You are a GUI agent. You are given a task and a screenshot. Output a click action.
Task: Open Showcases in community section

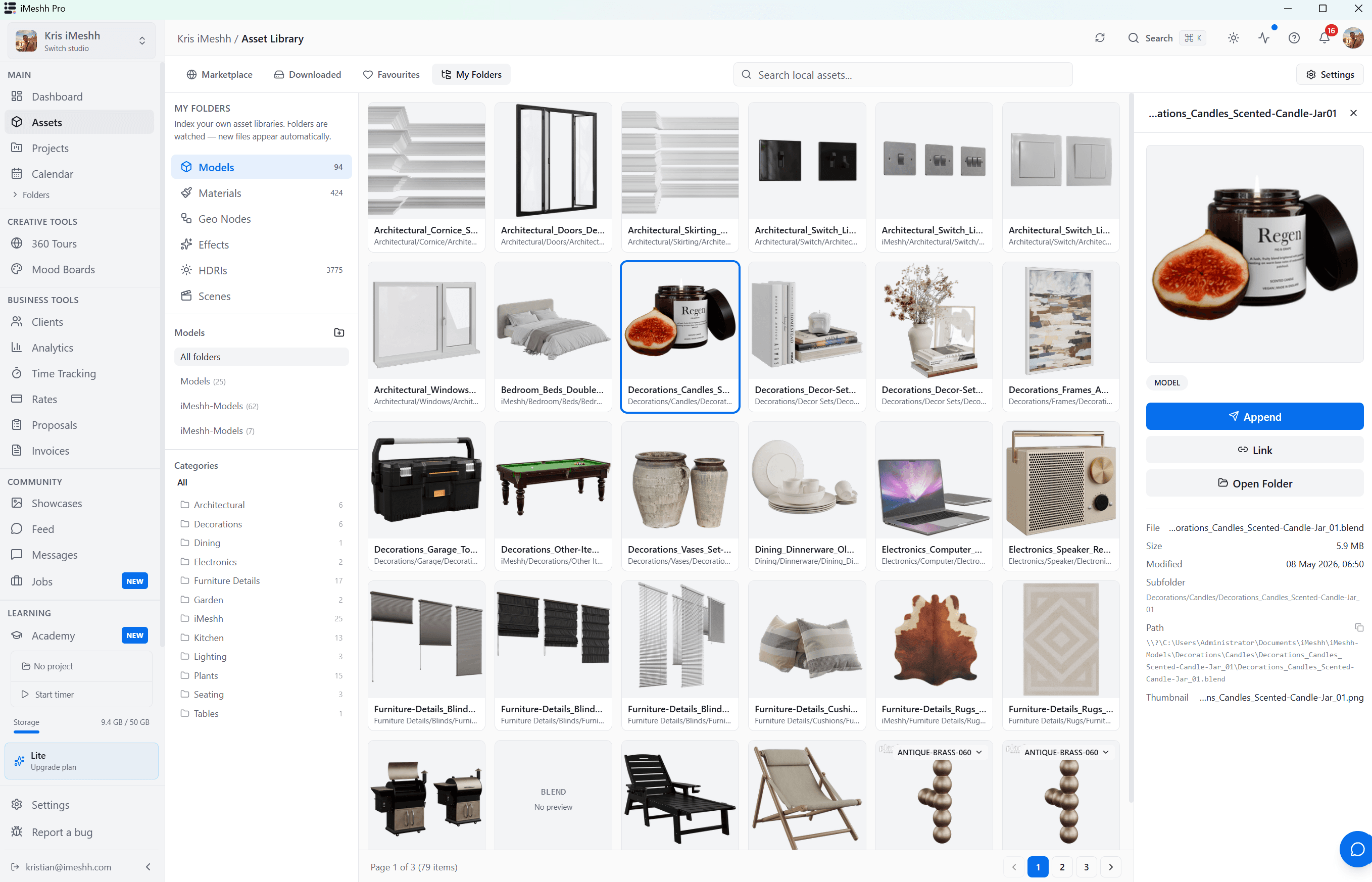pyautogui.click(x=80, y=504)
